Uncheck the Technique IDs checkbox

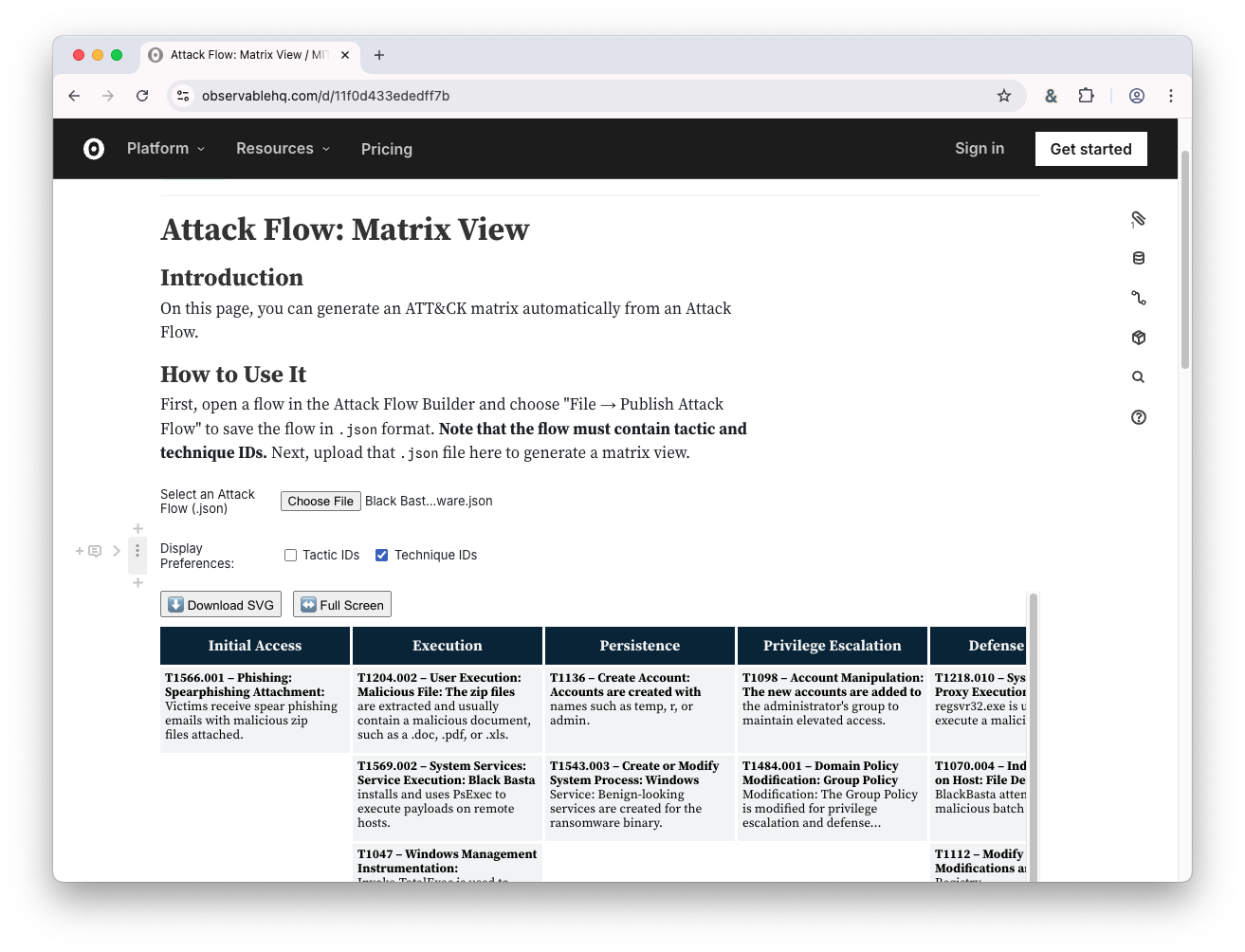382,556
